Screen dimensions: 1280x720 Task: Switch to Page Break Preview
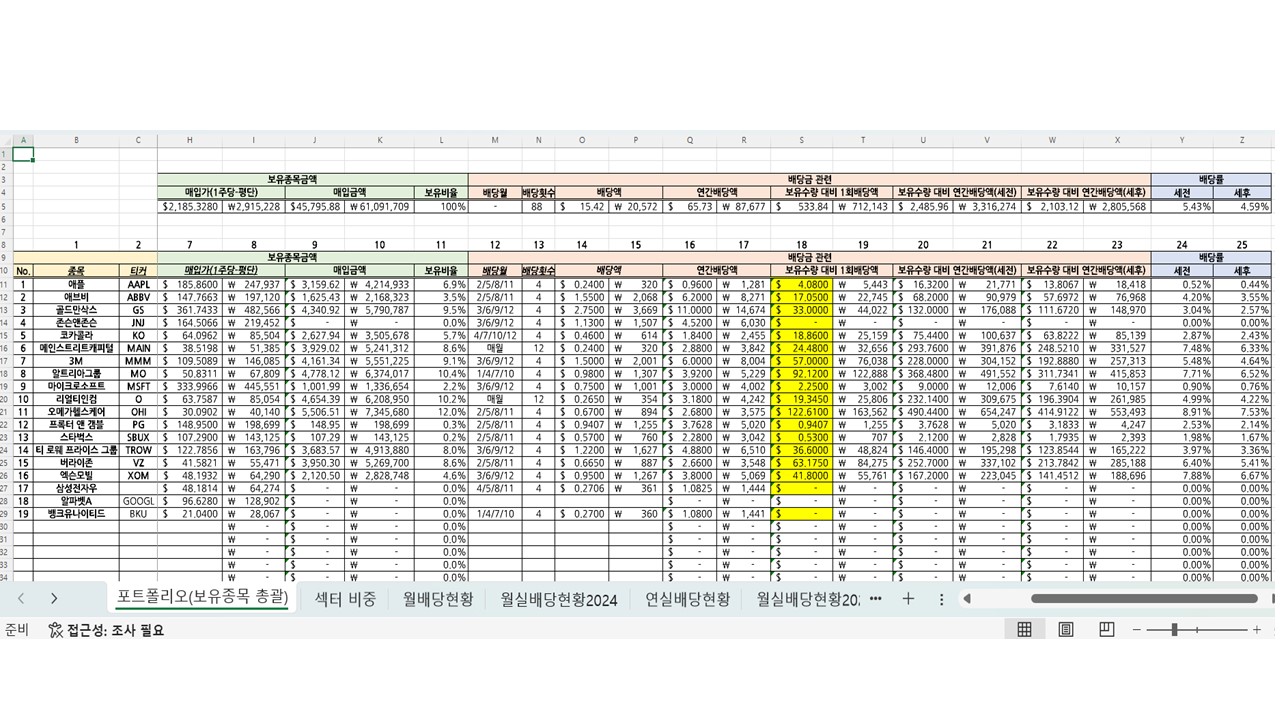[1106, 630]
